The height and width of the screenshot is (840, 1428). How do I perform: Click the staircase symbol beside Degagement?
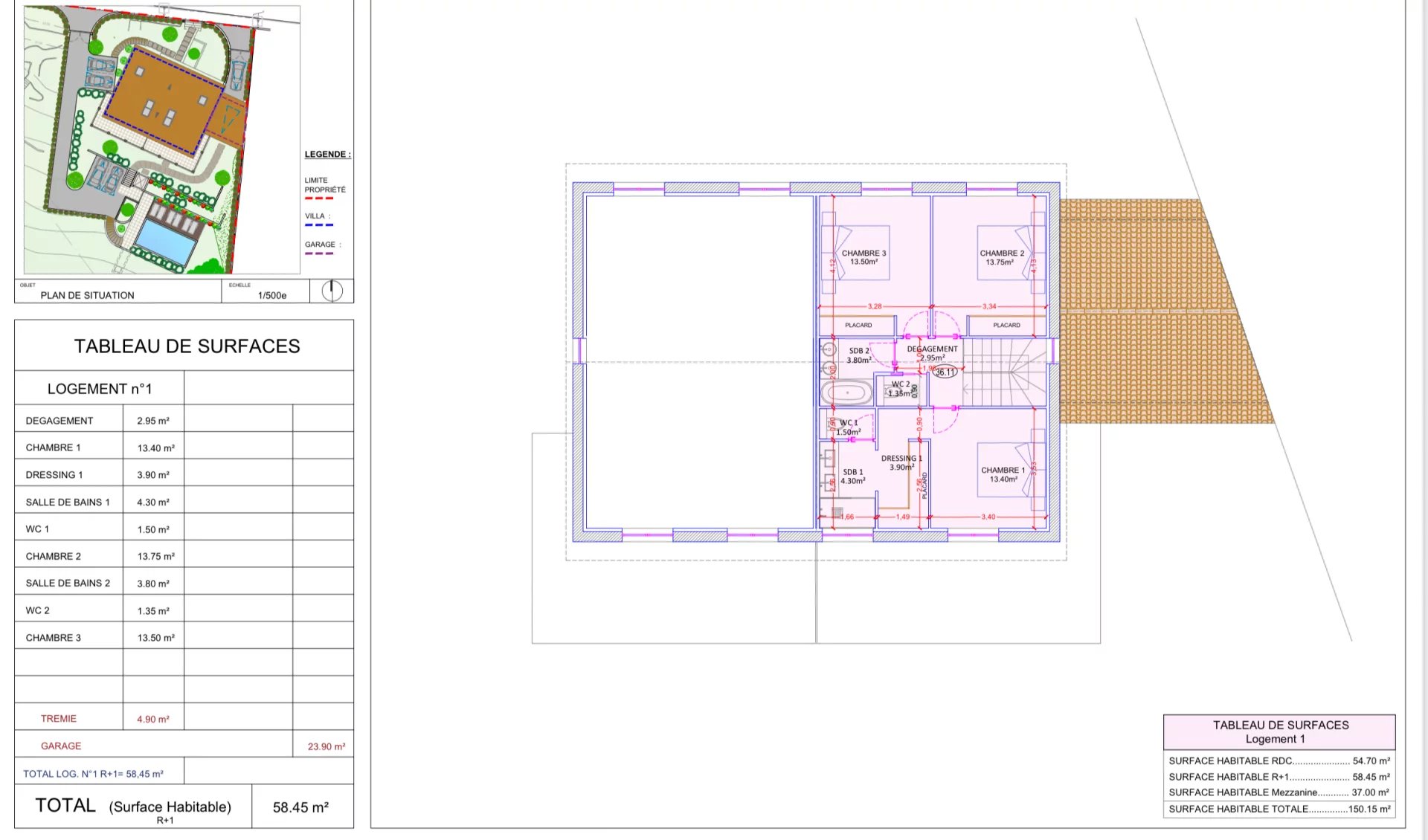pos(1004,372)
